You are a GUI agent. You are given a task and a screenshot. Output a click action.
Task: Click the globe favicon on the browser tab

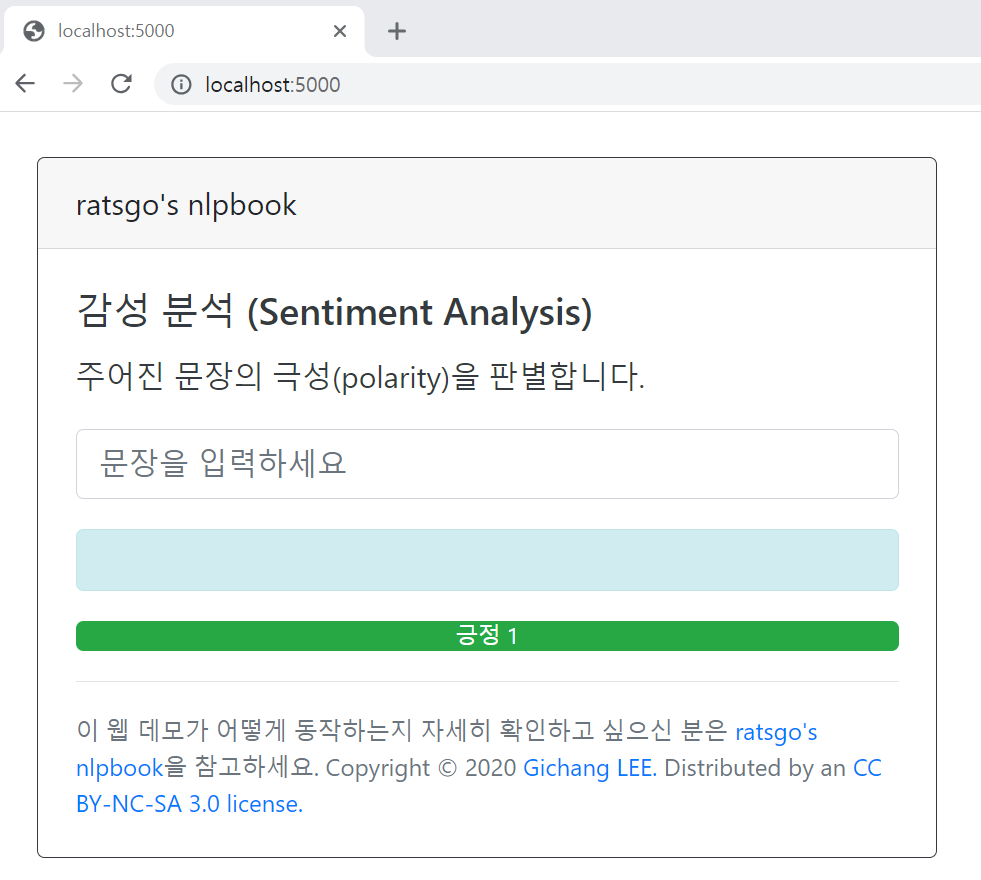click(x=33, y=31)
